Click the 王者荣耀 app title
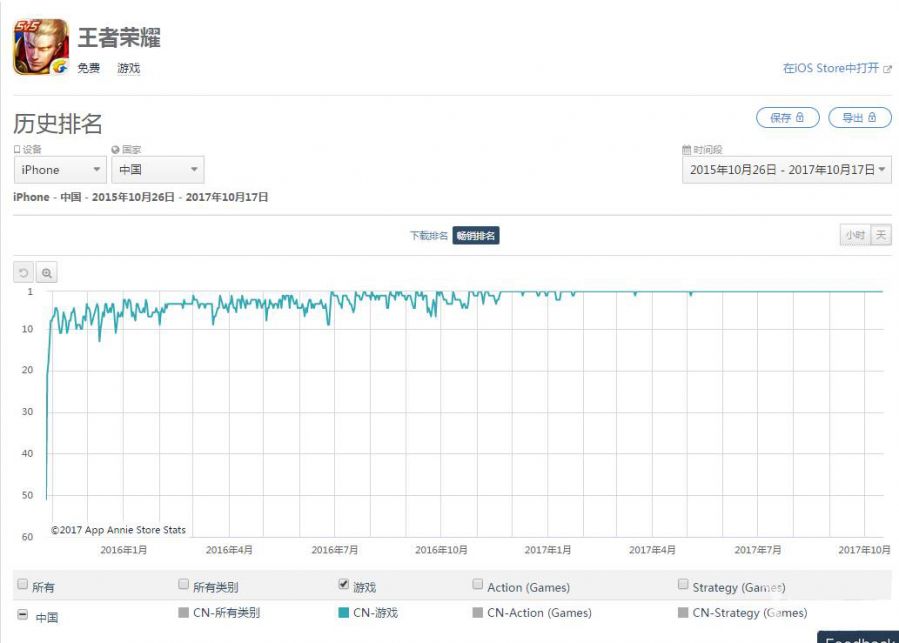899x643 pixels. tap(119, 38)
